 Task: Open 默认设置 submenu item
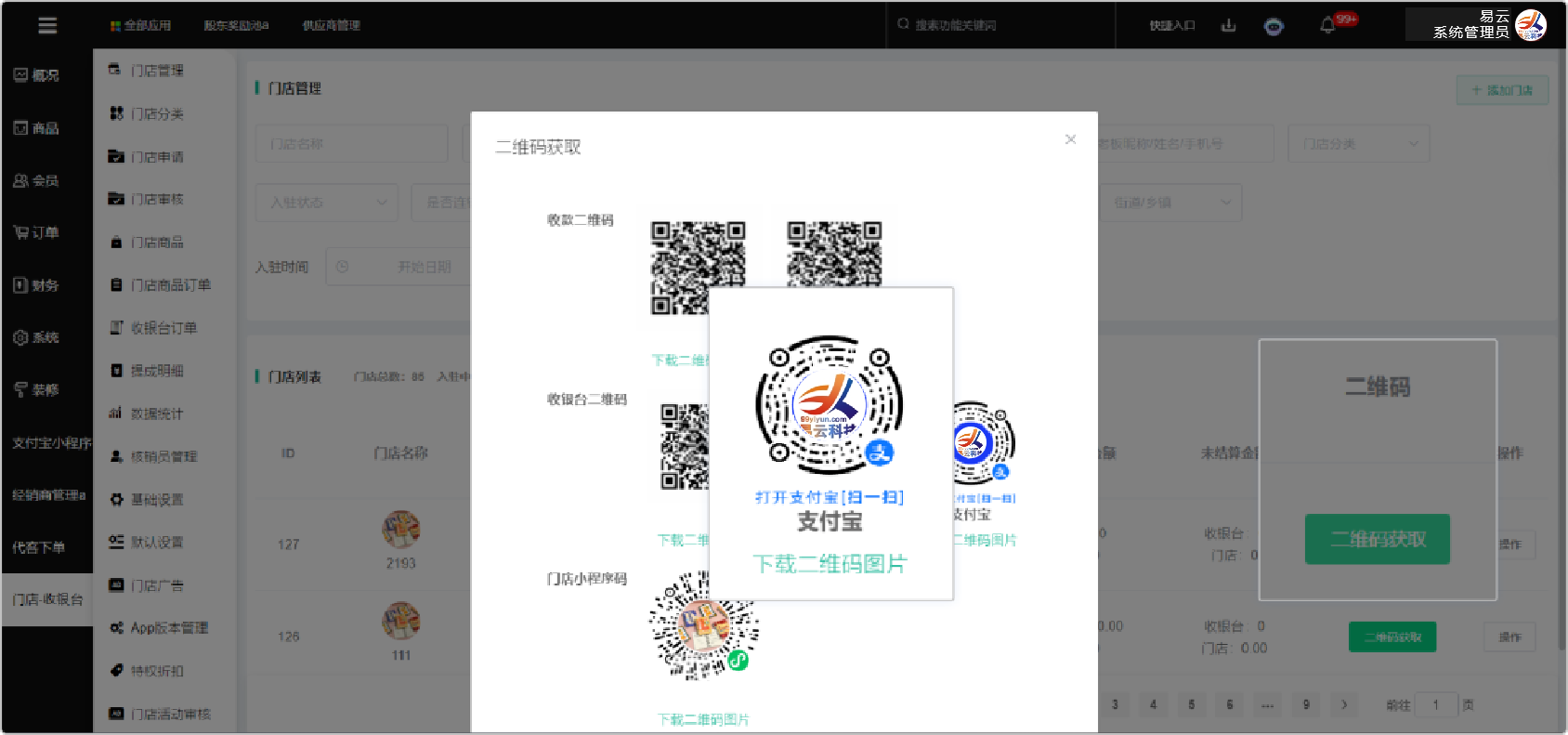(157, 542)
